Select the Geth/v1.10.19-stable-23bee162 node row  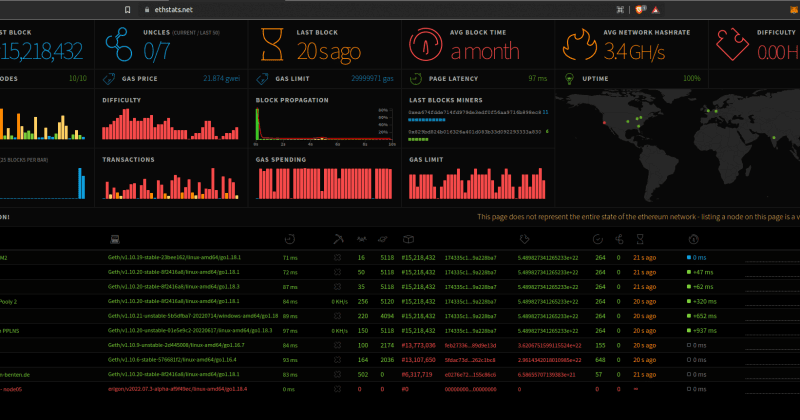[x=400, y=258]
